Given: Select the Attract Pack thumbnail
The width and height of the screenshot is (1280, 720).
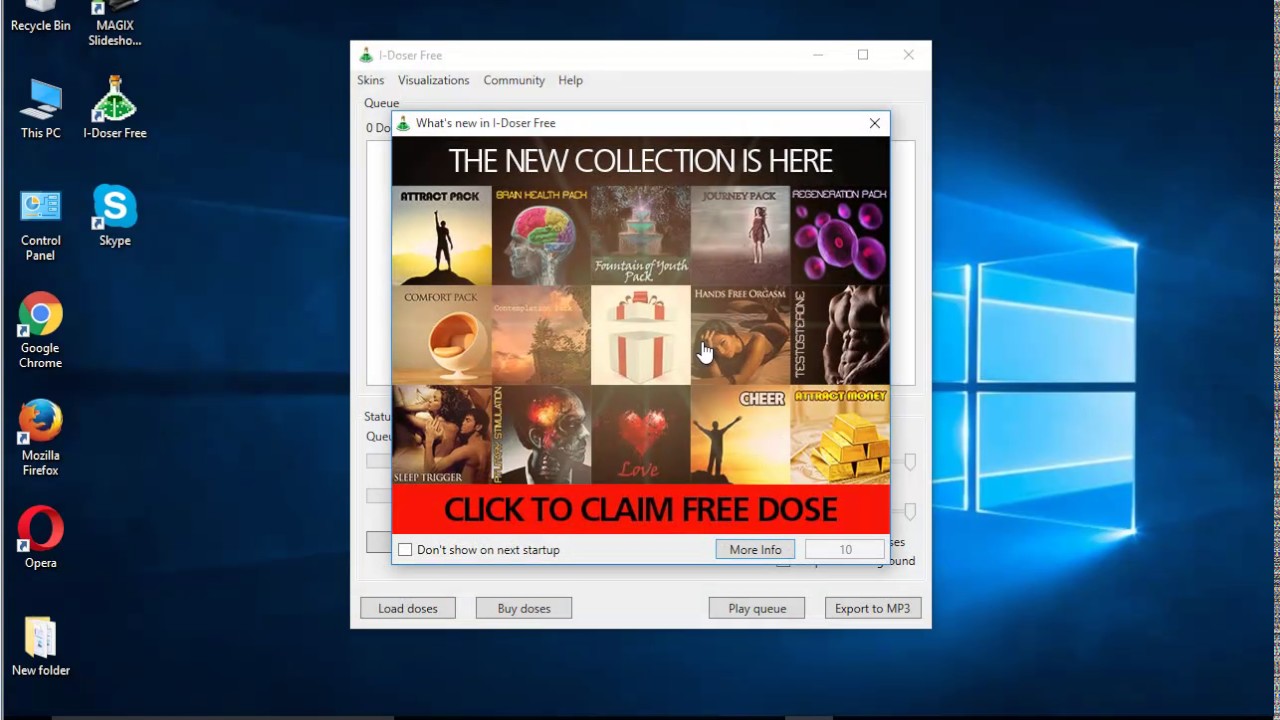Looking at the screenshot, I should click(441, 236).
